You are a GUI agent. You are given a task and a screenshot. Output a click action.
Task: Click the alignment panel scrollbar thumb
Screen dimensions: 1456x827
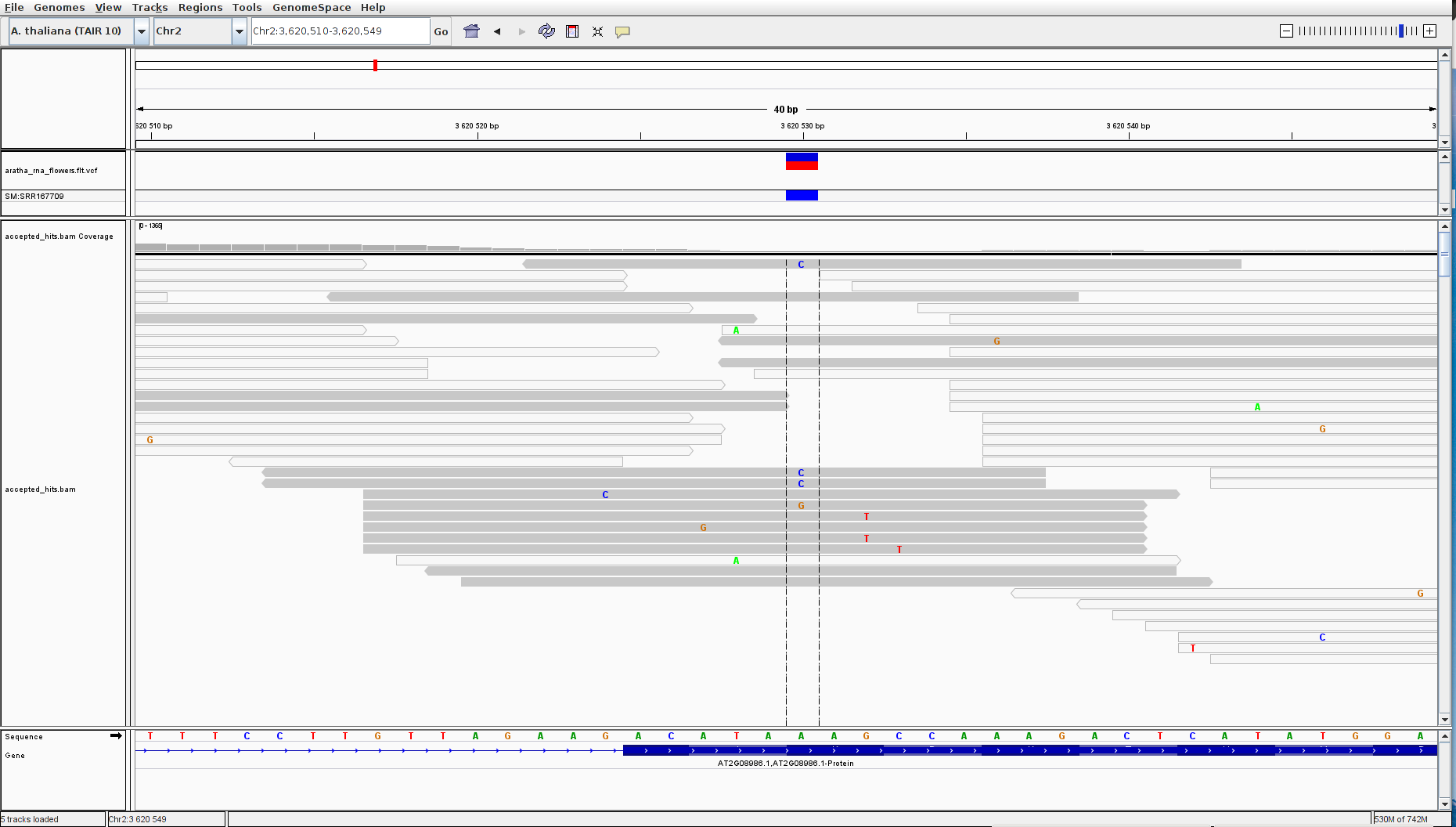click(1445, 255)
